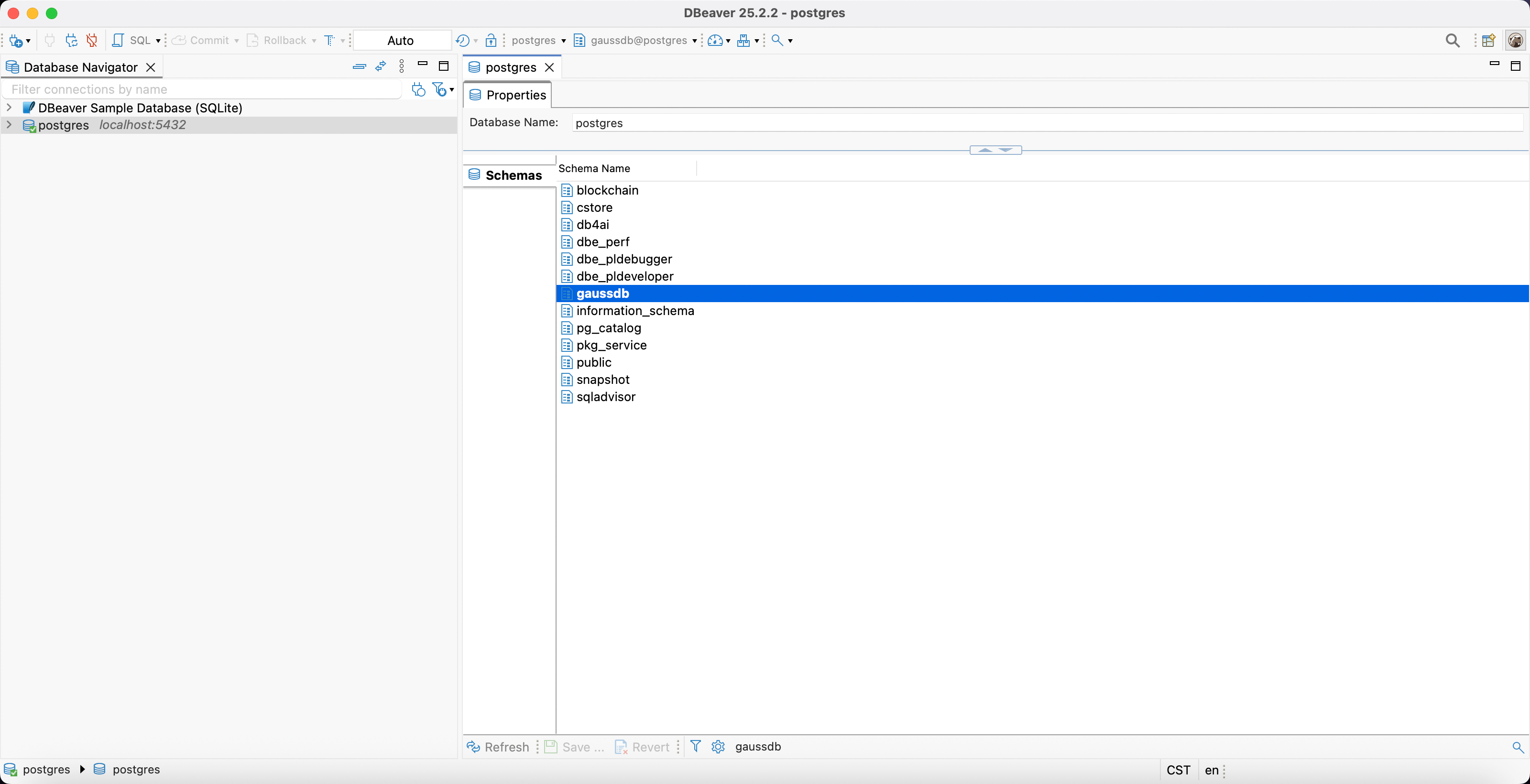This screenshot has height=784, width=1530.
Task: Toggle the lock read-only connection icon
Action: click(x=491, y=40)
